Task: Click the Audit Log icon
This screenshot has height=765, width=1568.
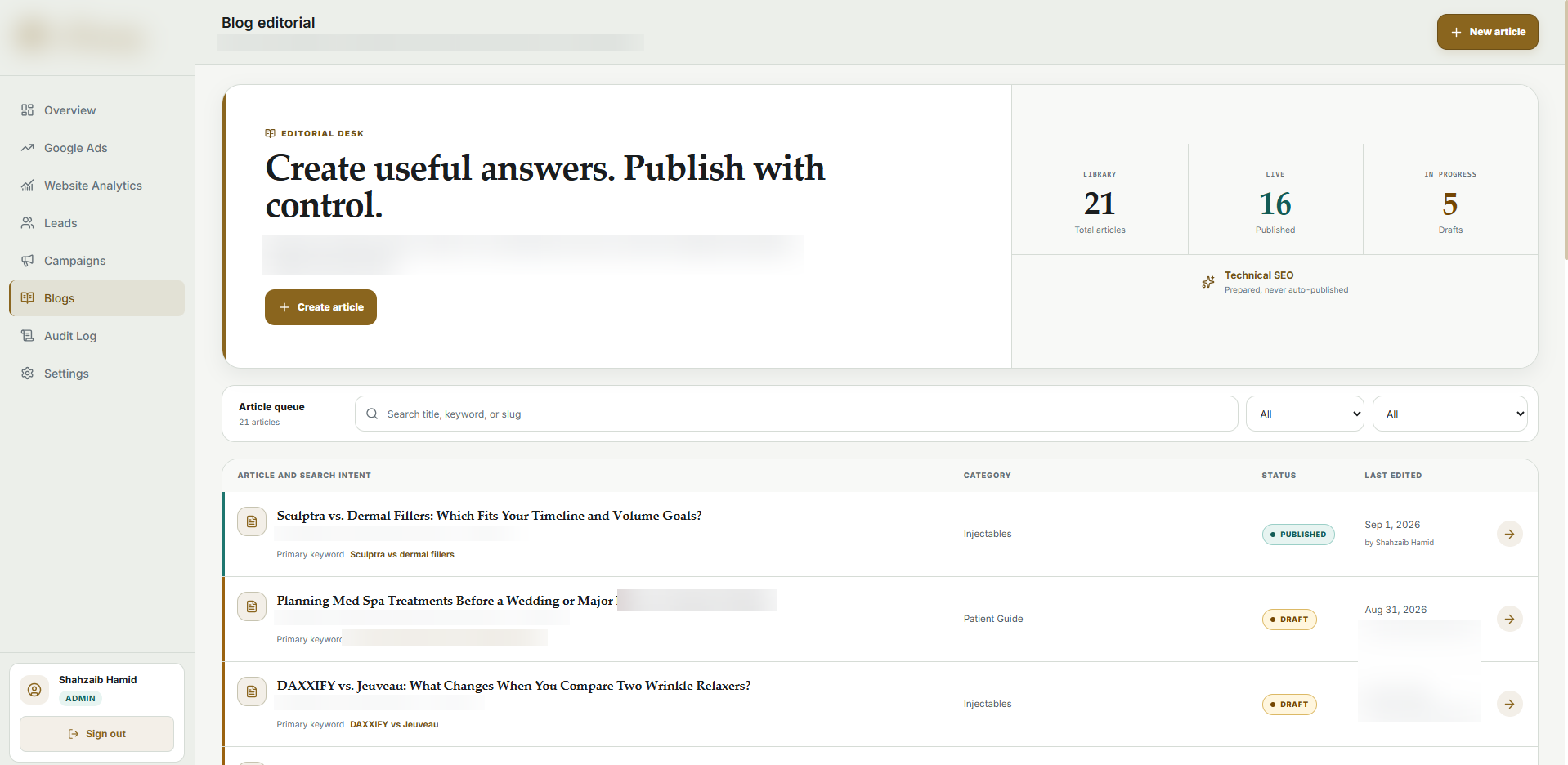Action: [x=28, y=336]
